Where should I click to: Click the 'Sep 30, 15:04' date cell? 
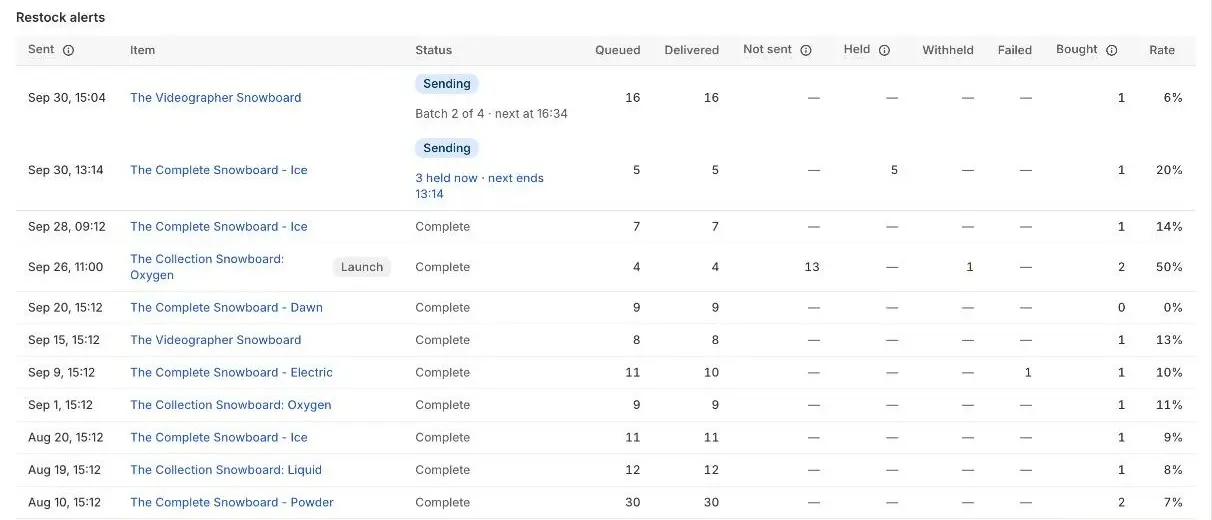66,98
